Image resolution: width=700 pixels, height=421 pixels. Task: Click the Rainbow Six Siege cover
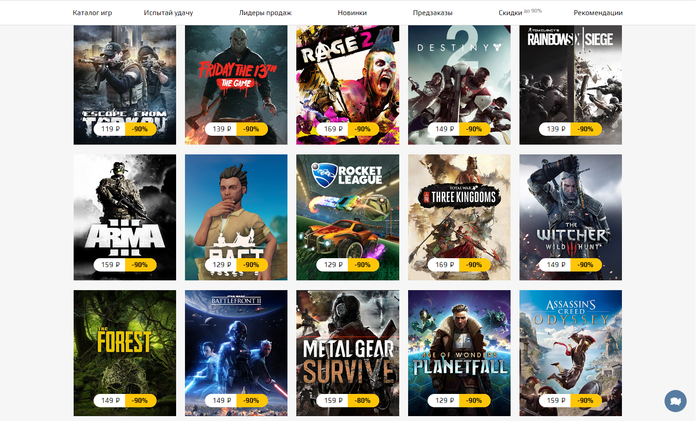pos(570,84)
